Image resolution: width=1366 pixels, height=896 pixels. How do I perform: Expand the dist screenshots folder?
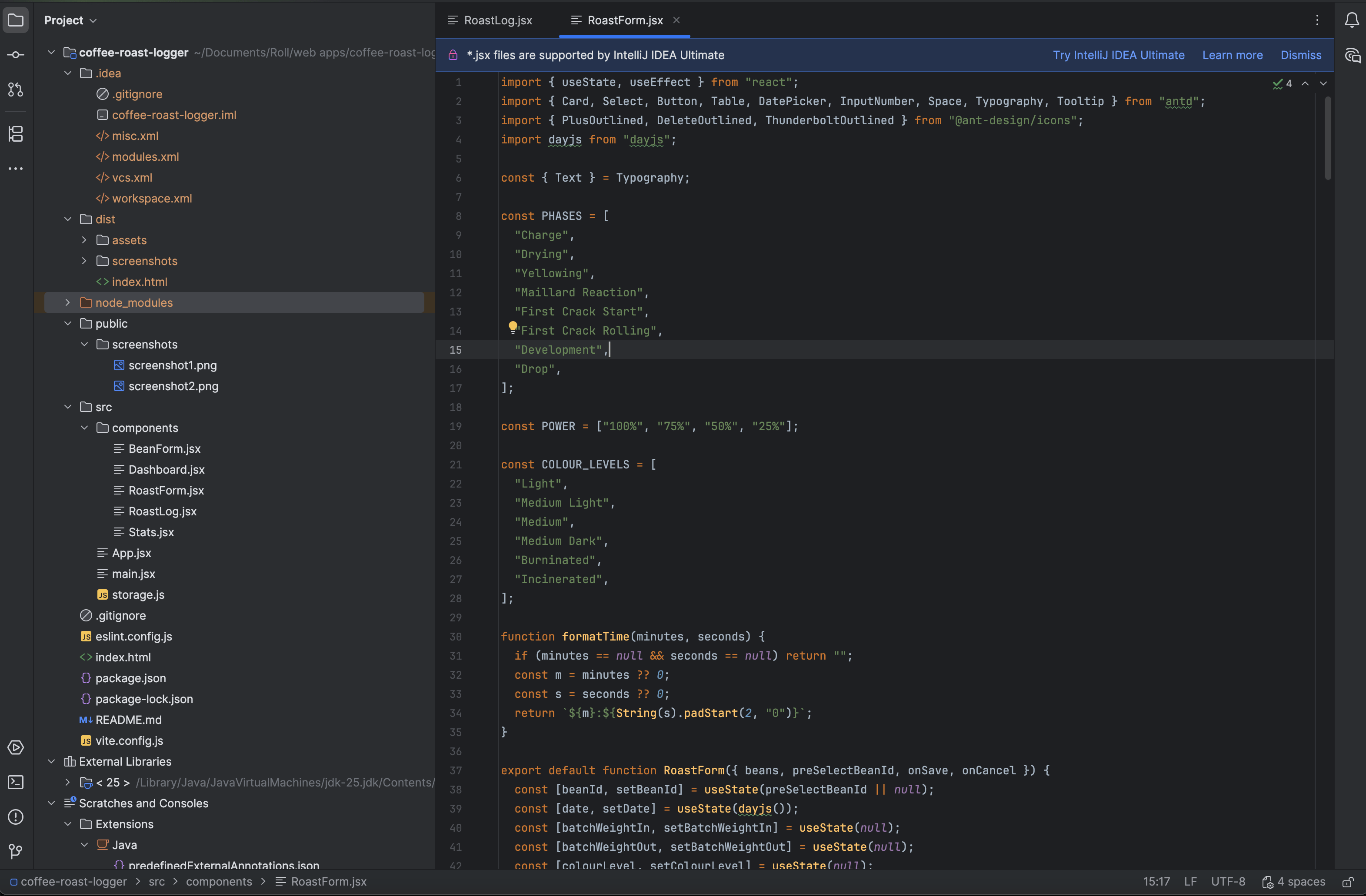(84, 261)
